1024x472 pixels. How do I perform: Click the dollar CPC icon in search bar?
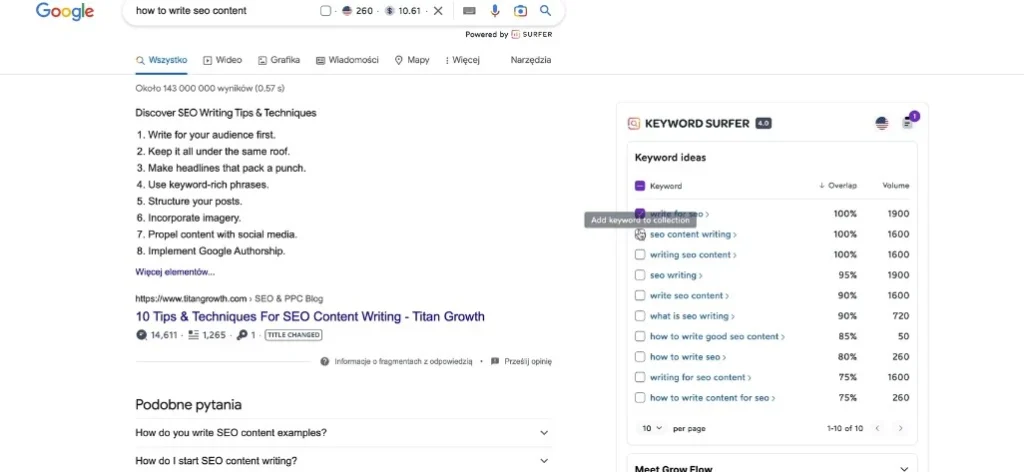pos(389,11)
